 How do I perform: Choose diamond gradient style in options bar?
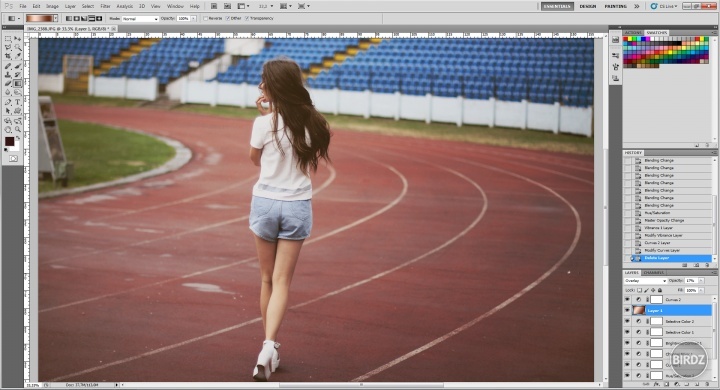pyautogui.click(x=99, y=18)
